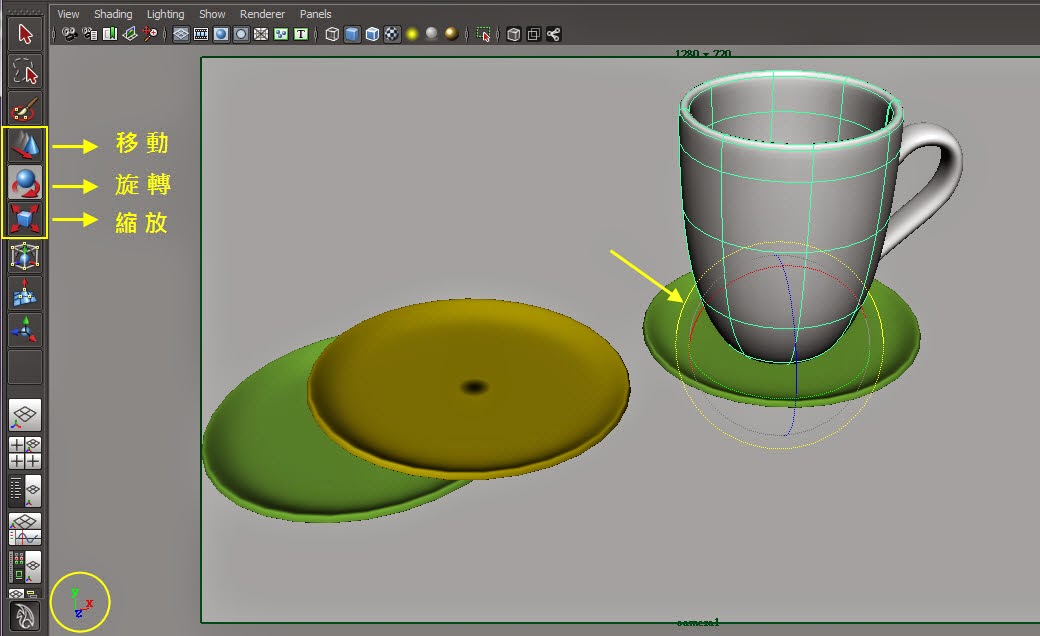Toggle textured display checker icon
This screenshot has width=1040, height=636.
[392, 34]
